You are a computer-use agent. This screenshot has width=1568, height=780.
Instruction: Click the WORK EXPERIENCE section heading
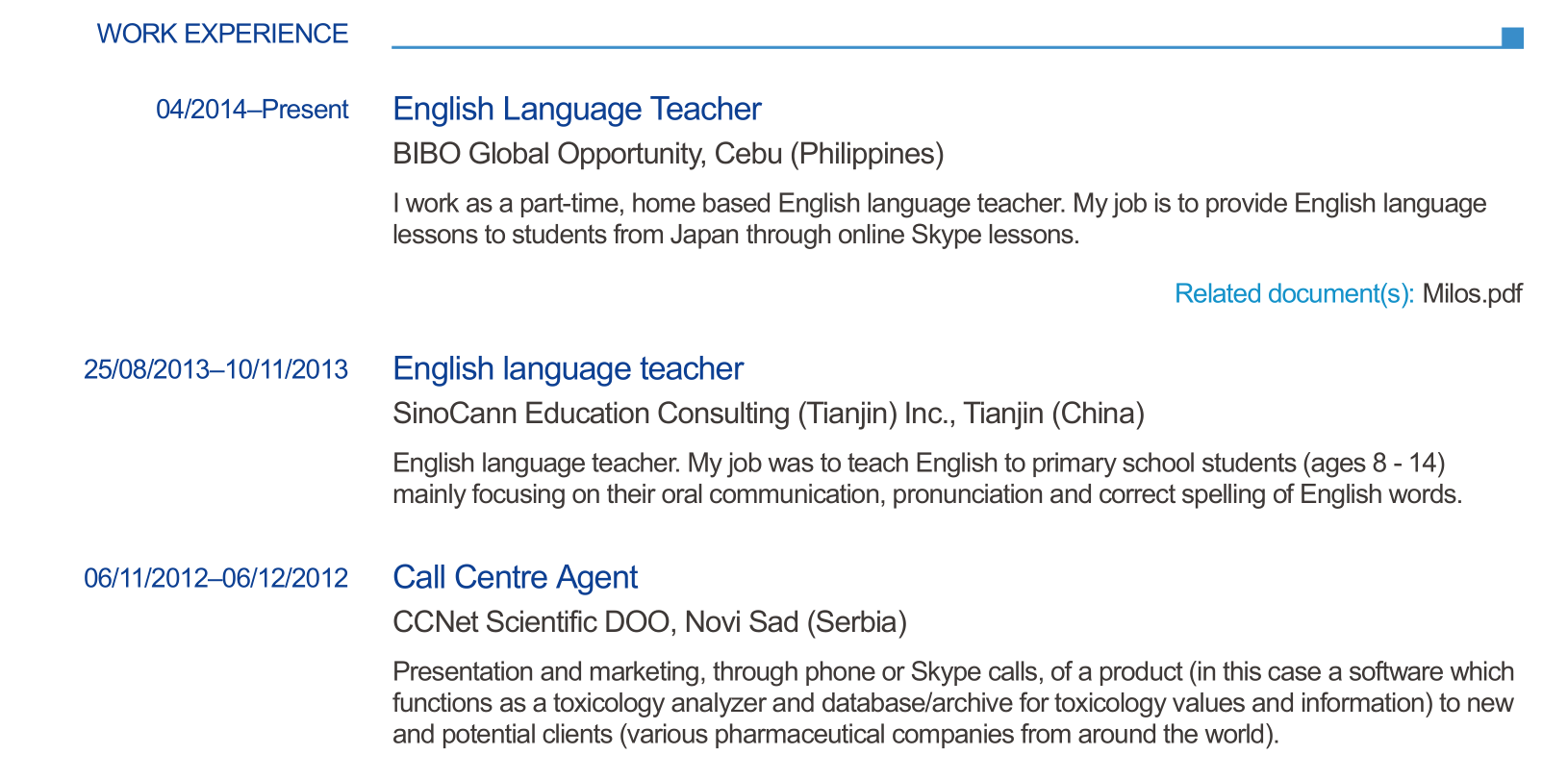tap(222, 34)
